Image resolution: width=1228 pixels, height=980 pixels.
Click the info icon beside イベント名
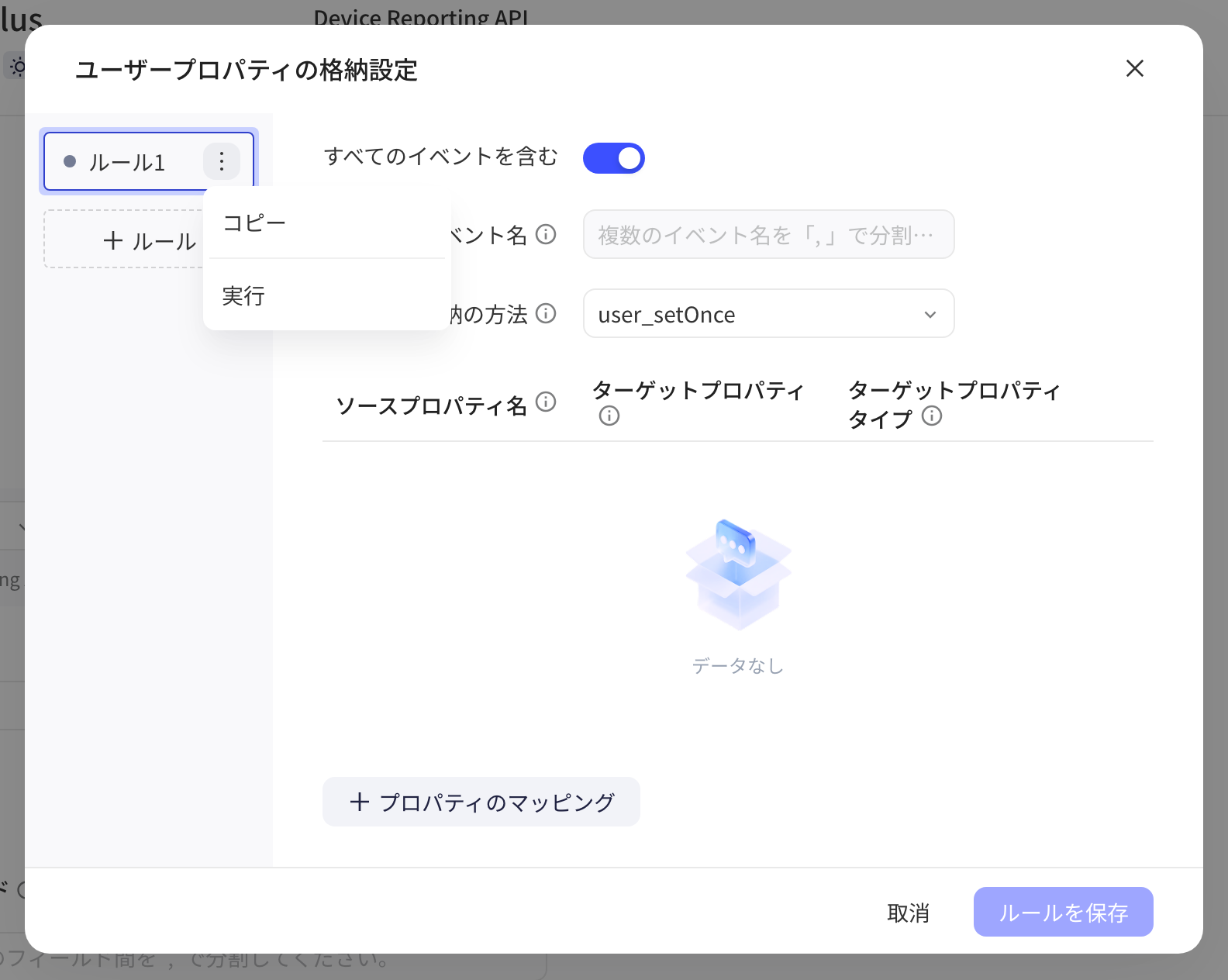(x=547, y=234)
